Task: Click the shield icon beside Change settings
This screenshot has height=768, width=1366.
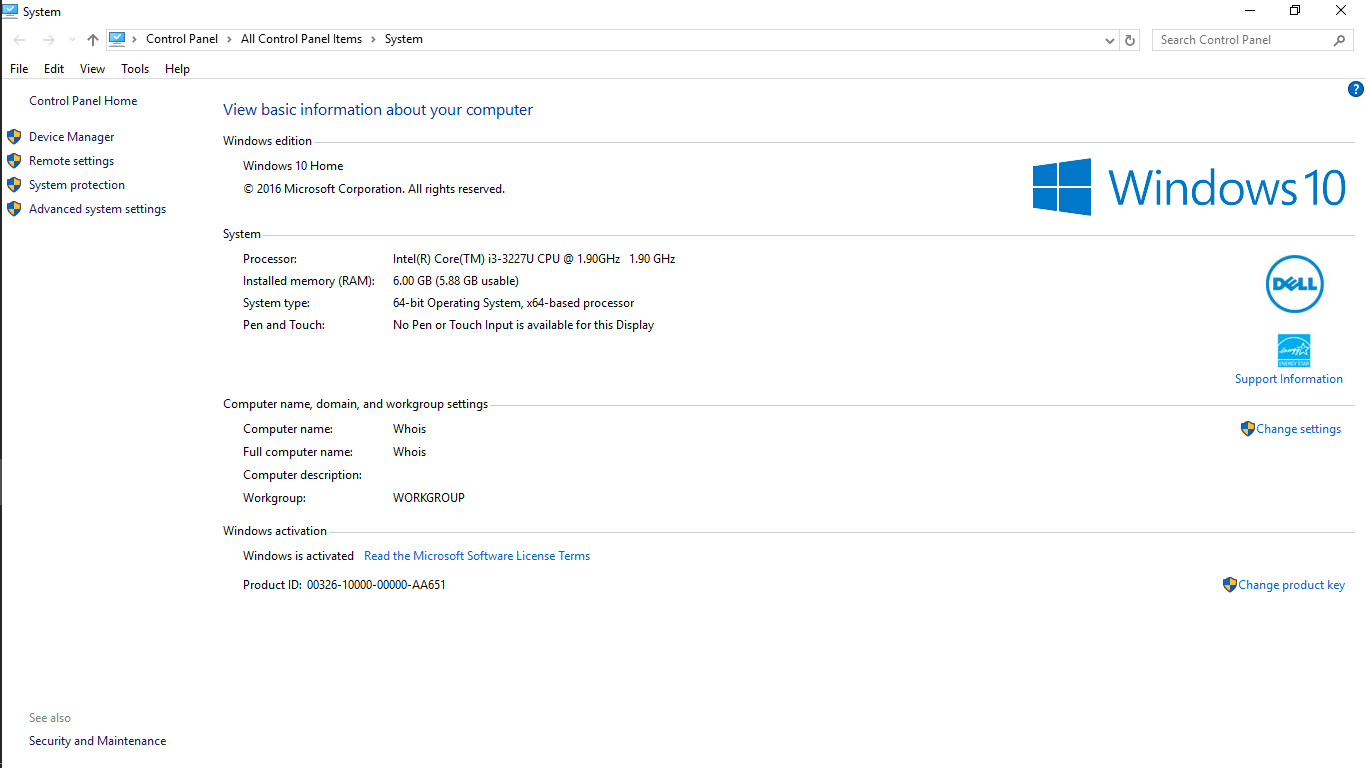Action: pos(1247,429)
